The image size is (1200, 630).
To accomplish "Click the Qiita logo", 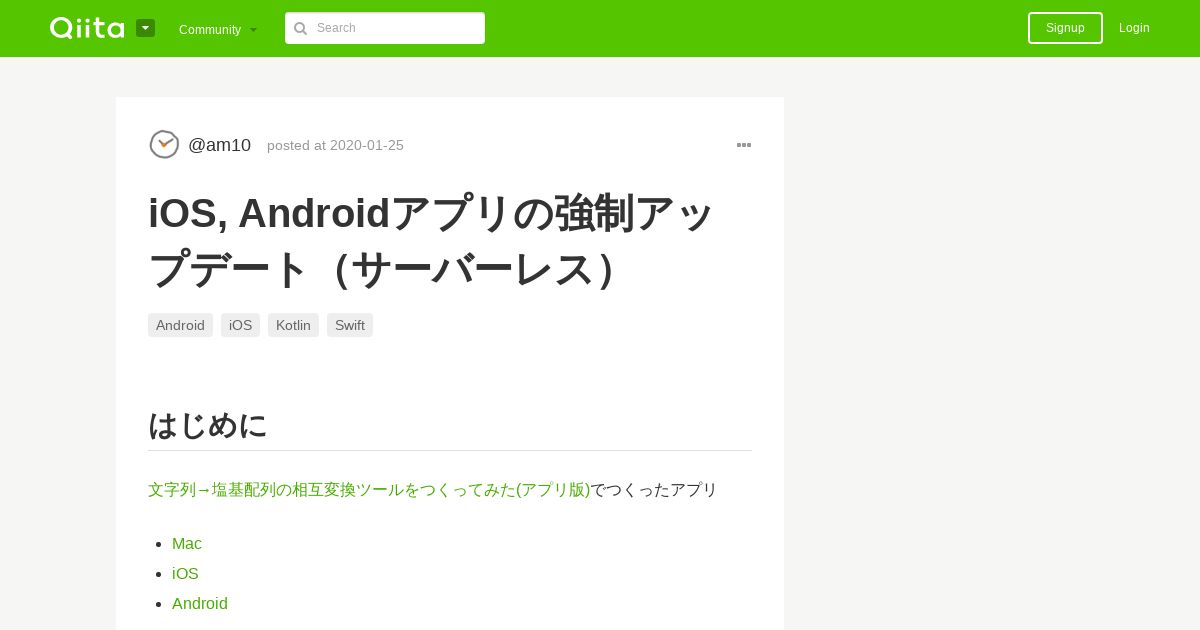I will click(87, 28).
